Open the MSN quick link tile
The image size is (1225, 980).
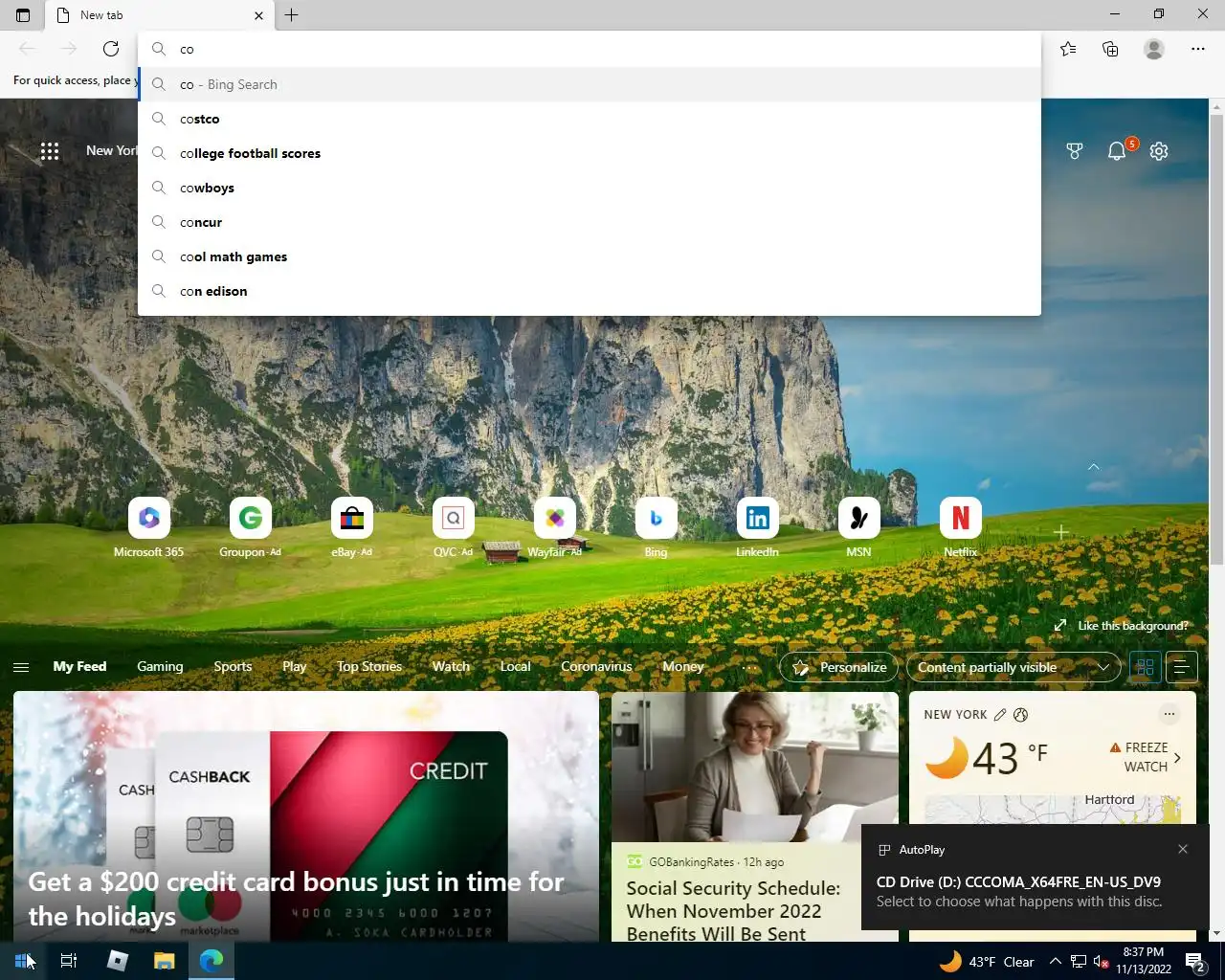pyautogui.click(x=858, y=527)
